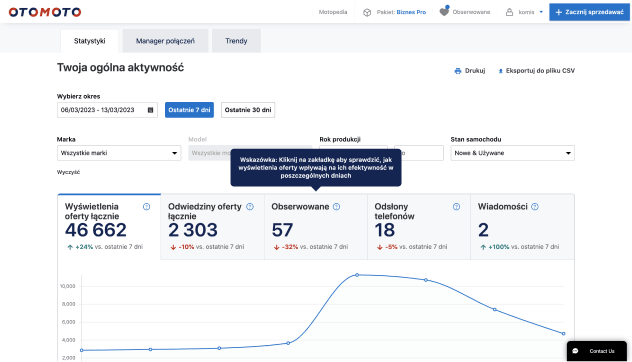The width and height of the screenshot is (632, 362).
Task: Open the Motopedia link
Action: coord(333,12)
